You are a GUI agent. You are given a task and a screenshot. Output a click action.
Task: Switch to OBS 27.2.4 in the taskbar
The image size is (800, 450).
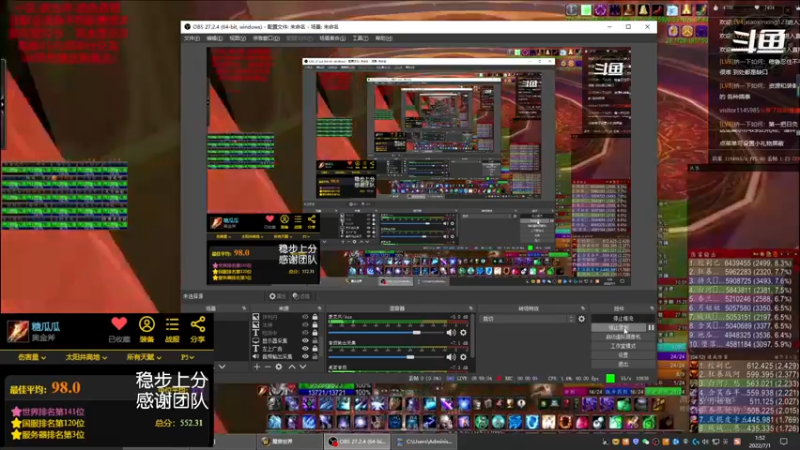tap(356, 441)
